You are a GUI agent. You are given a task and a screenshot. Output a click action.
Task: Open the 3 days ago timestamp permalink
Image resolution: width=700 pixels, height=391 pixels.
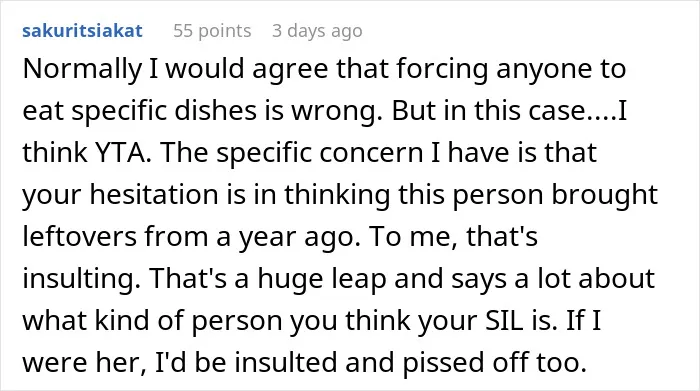pos(317,31)
